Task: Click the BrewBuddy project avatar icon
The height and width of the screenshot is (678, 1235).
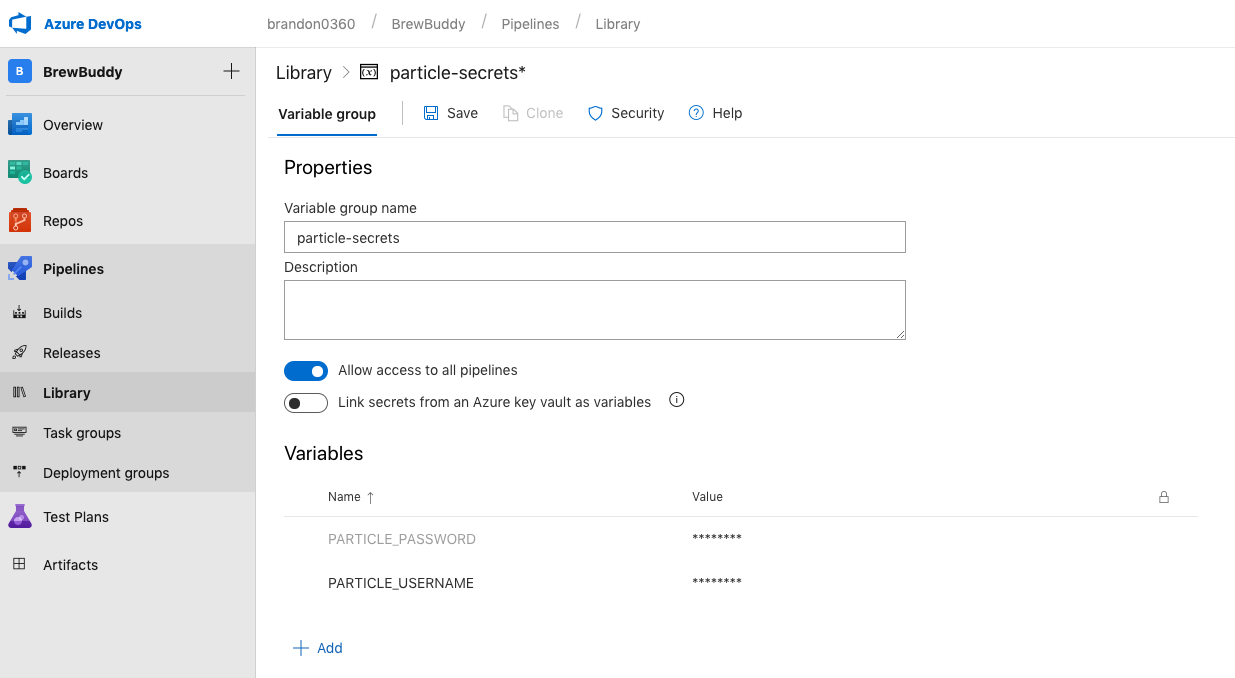Action: point(20,72)
